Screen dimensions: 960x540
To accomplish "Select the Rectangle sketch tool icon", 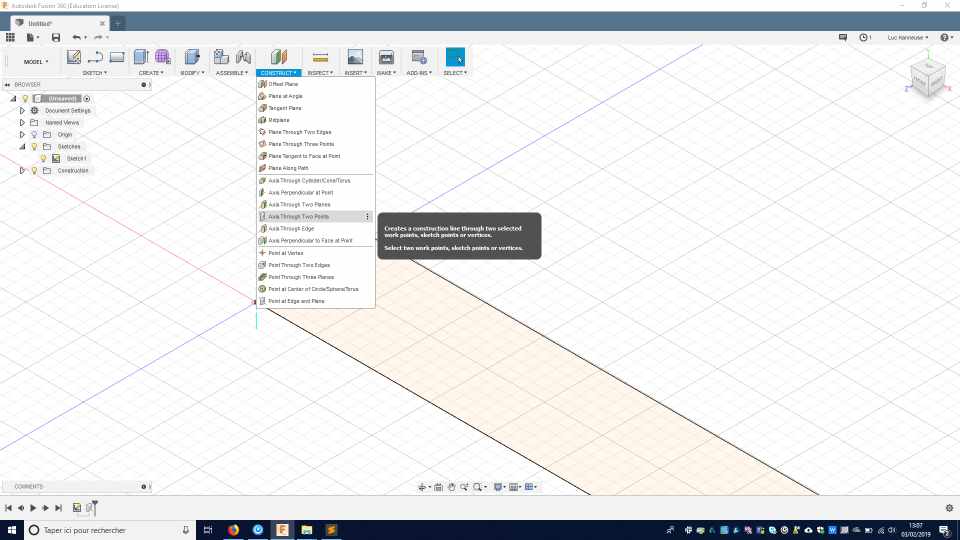I will tap(117, 57).
